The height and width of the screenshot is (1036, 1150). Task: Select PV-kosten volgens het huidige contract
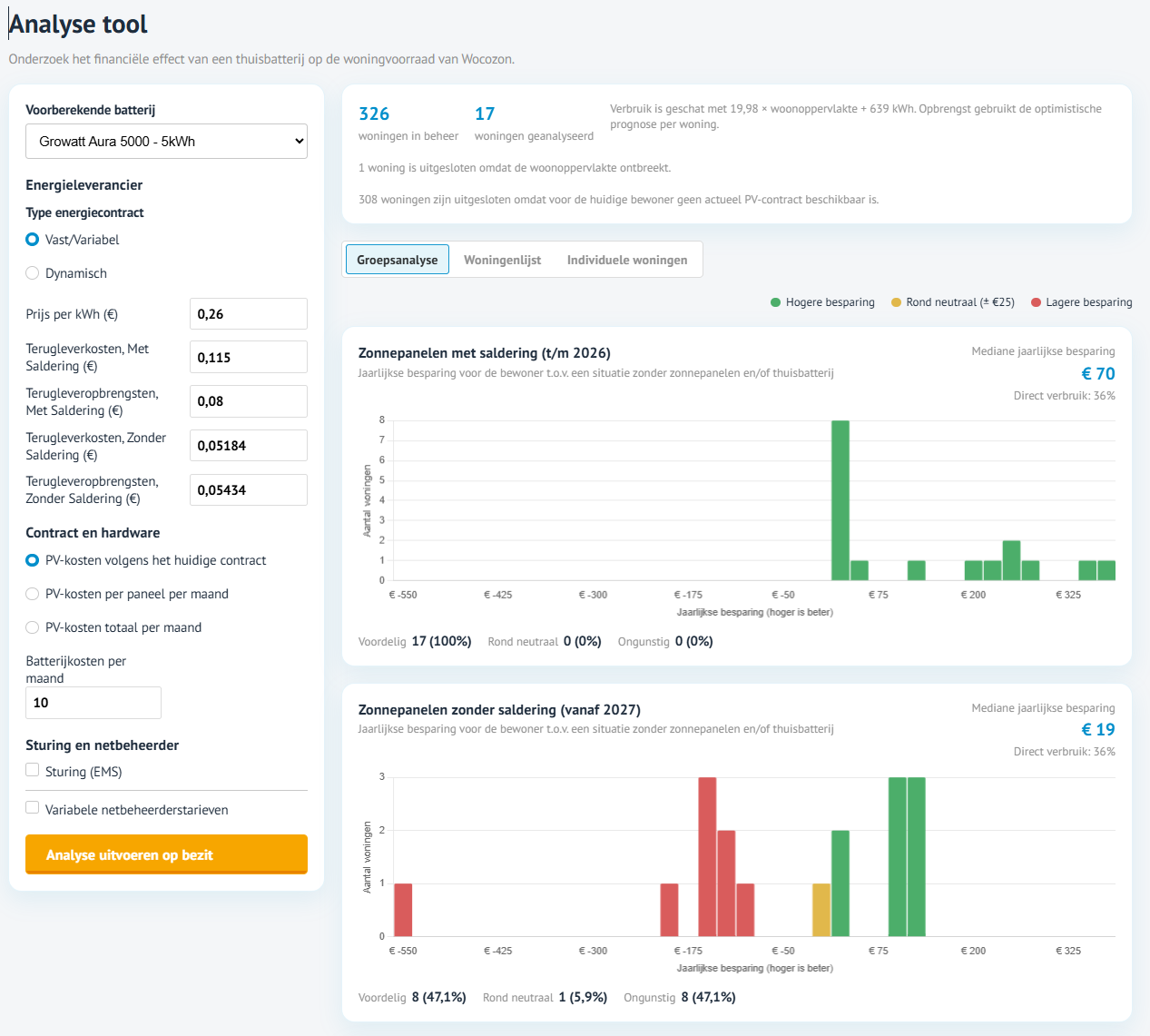32,560
